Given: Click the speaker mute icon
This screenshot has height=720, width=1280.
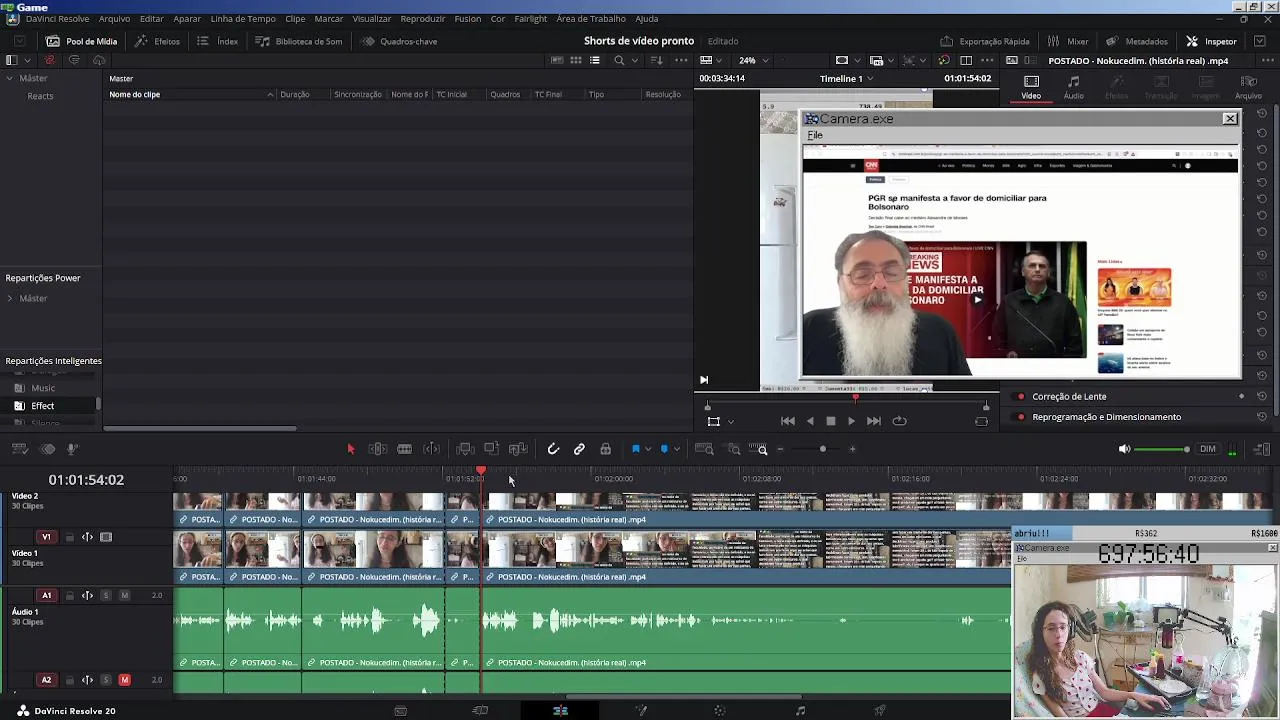Looking at the screenshot, I should 1124,449.
